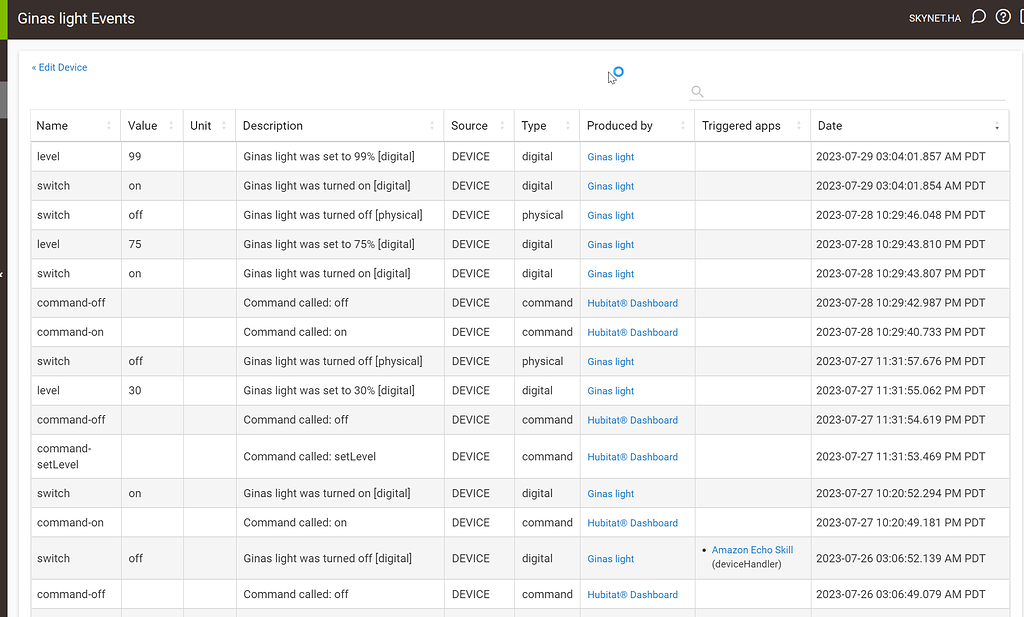This screenshot has width=1024, height=617.
Task: Sort by the Unit column header
Action: pyautogui.click(x=224, y=126)
